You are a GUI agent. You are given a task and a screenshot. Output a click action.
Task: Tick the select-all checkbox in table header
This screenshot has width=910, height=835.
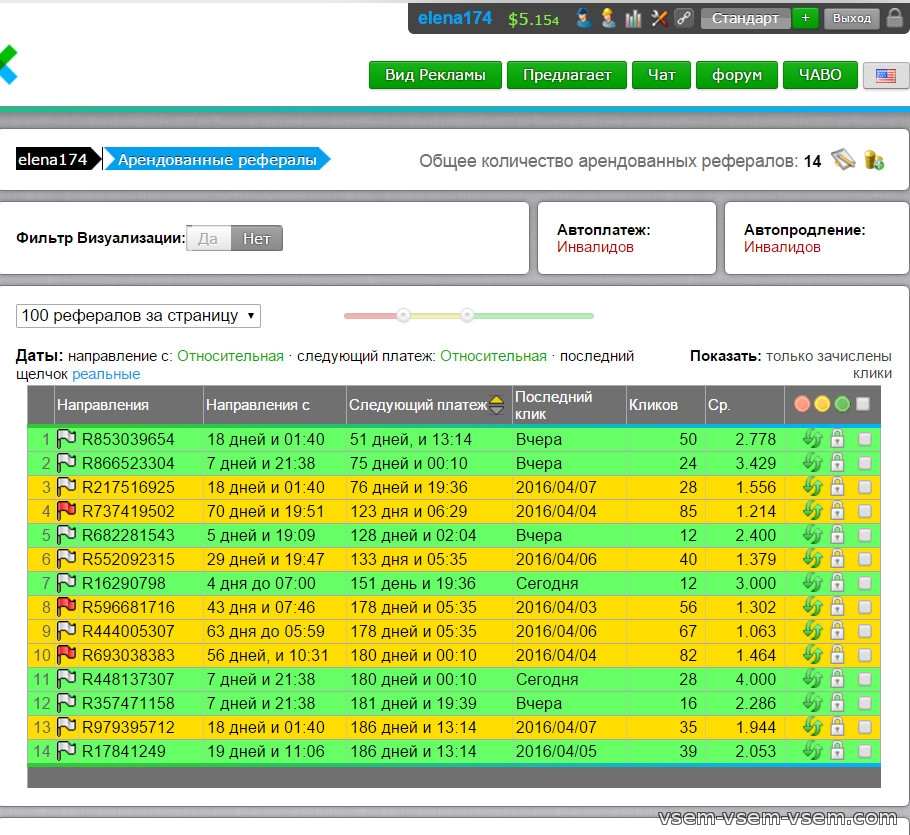863,404
